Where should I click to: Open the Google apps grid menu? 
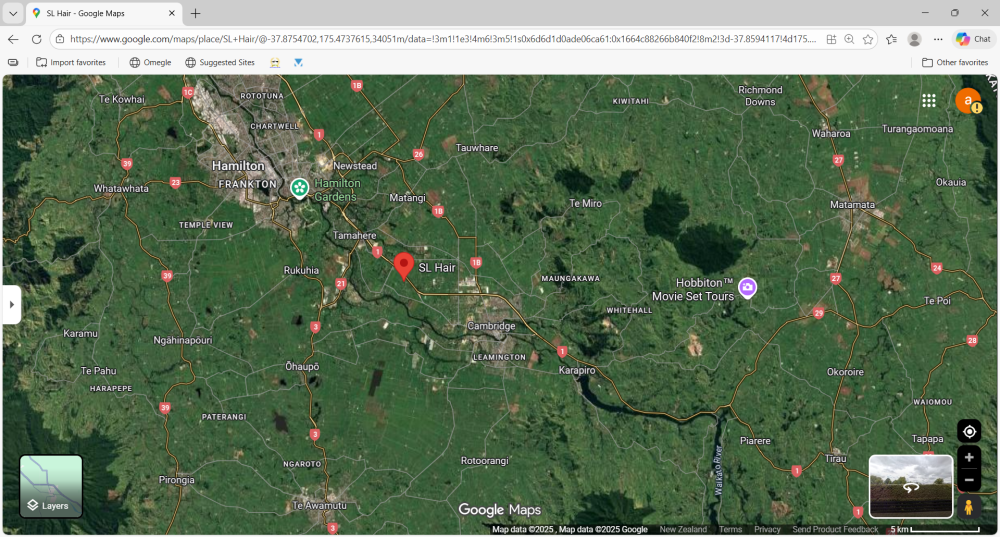(x=929, y=101)
